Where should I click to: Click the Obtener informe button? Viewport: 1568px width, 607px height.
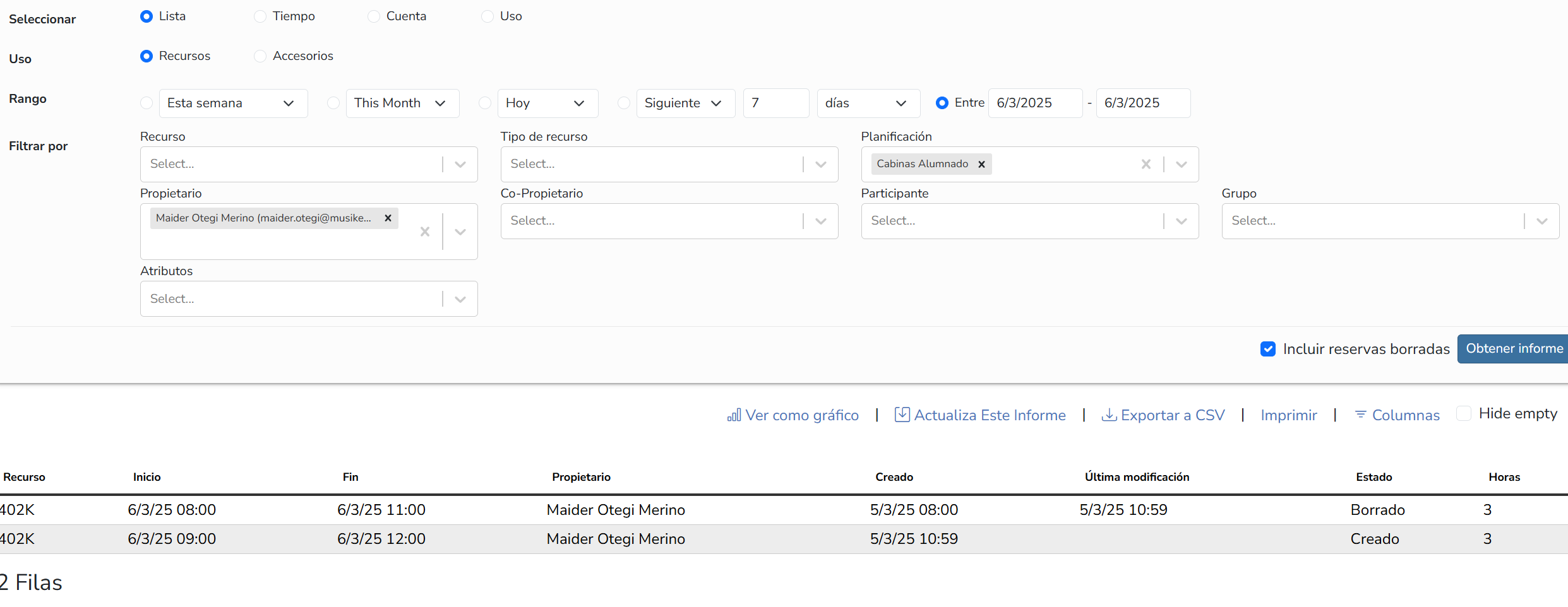coord(1514,349)
